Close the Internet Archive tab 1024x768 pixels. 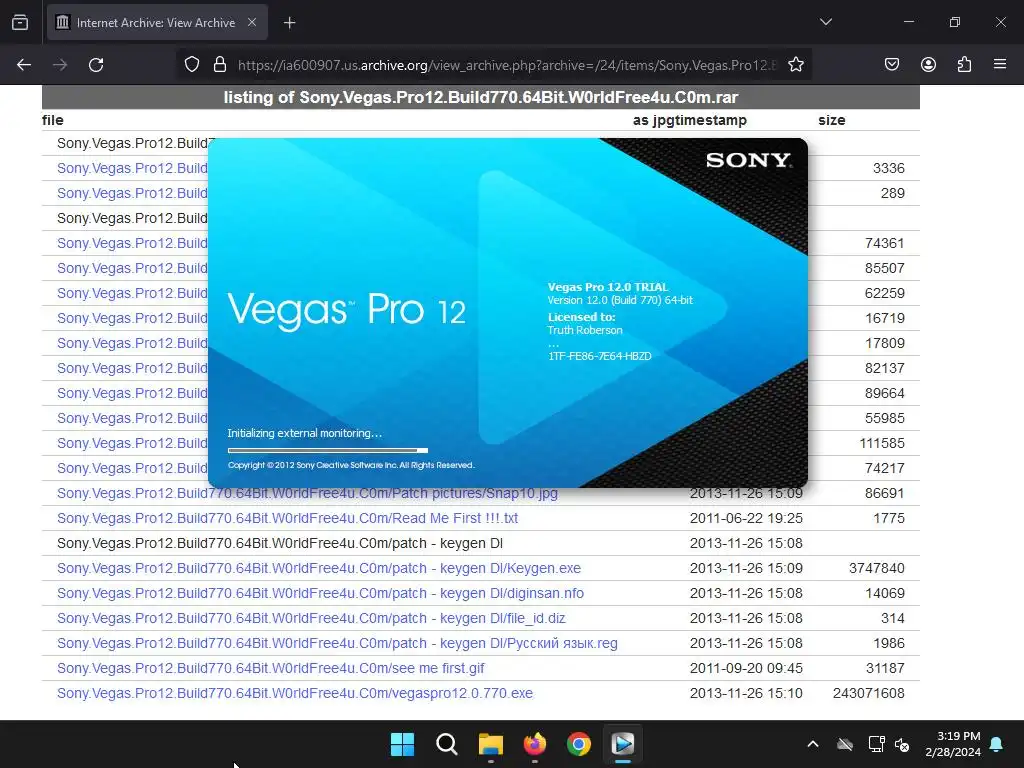(252, 22)
